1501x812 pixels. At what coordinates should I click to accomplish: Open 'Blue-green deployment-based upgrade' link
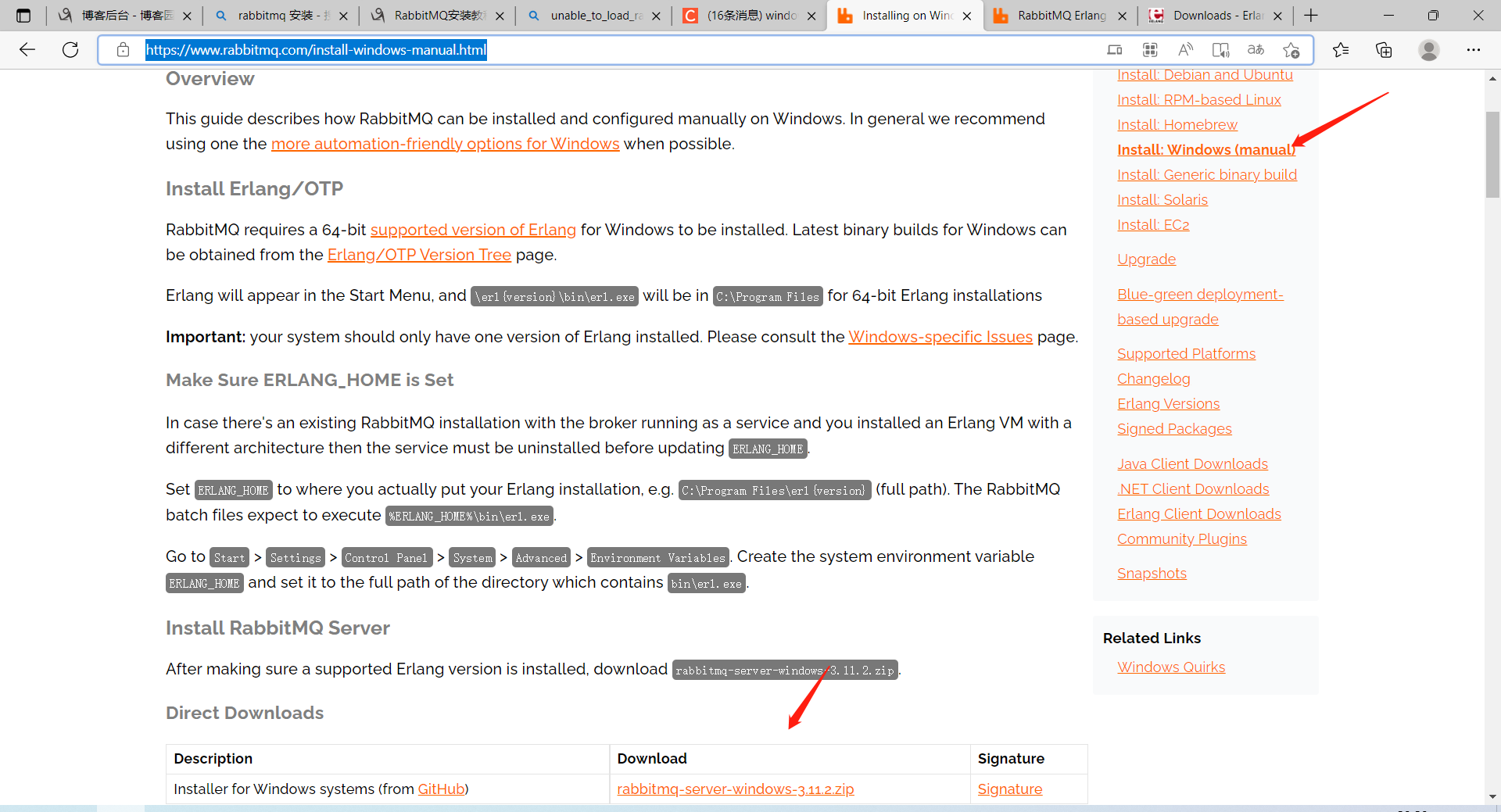pos(1200,307)
